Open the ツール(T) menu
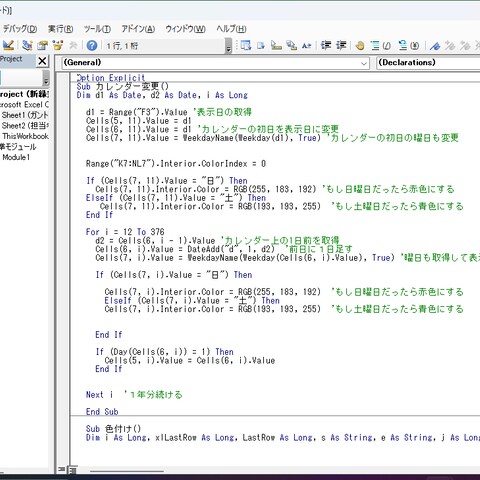 coord(97,29)
